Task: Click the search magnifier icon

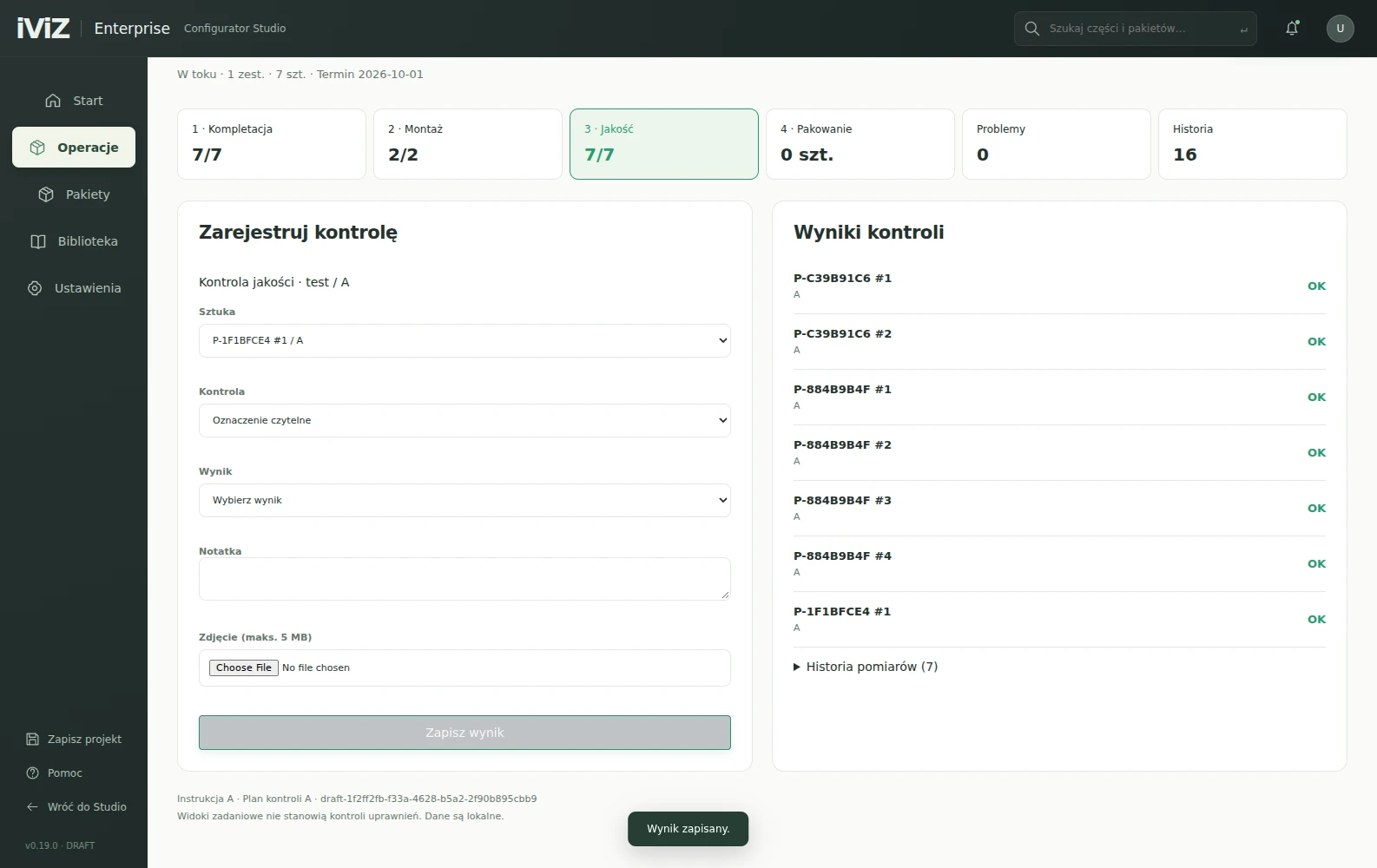Action: (x=1032, y=29)
